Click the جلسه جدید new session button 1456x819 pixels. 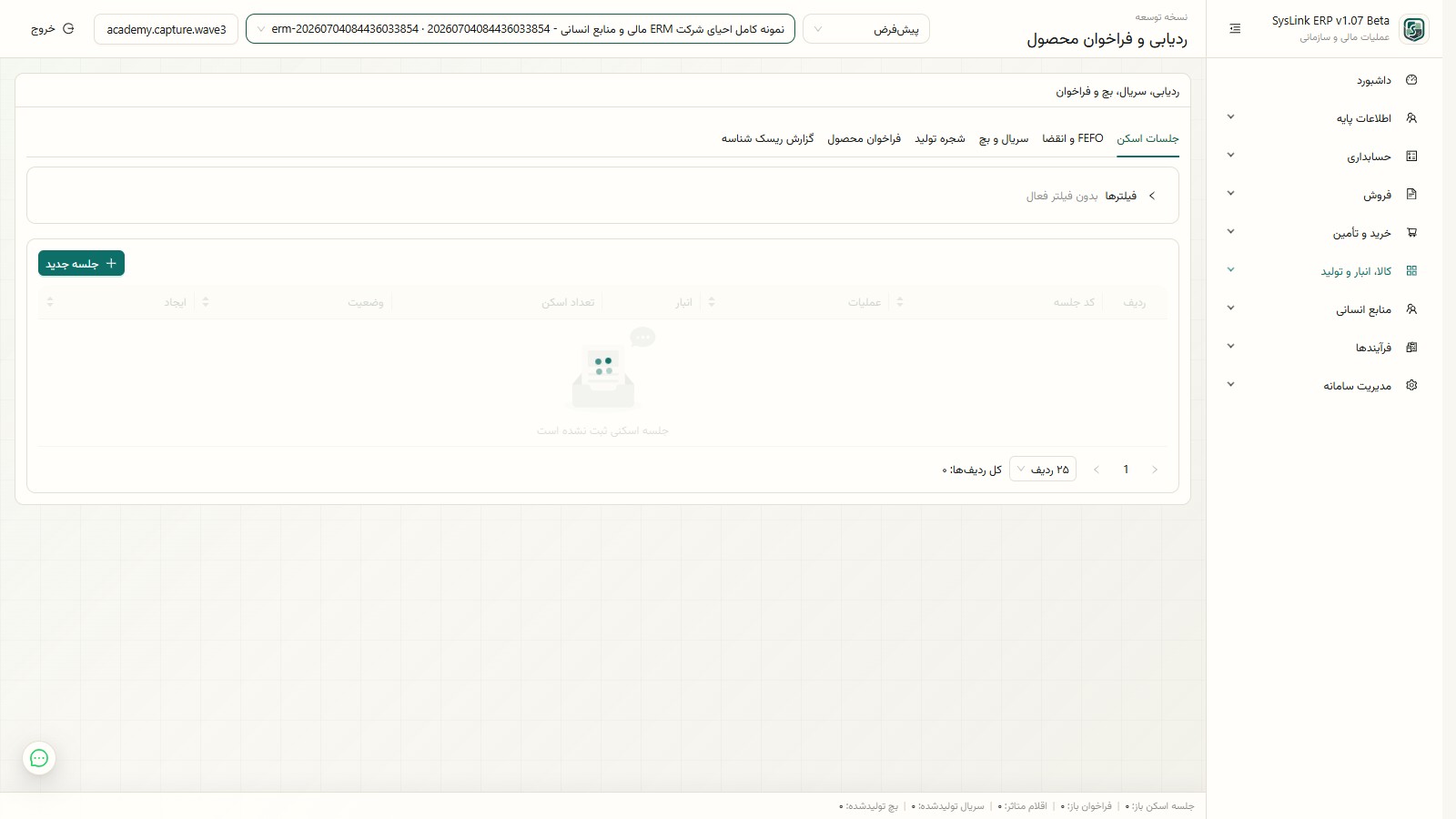(81, 263)
